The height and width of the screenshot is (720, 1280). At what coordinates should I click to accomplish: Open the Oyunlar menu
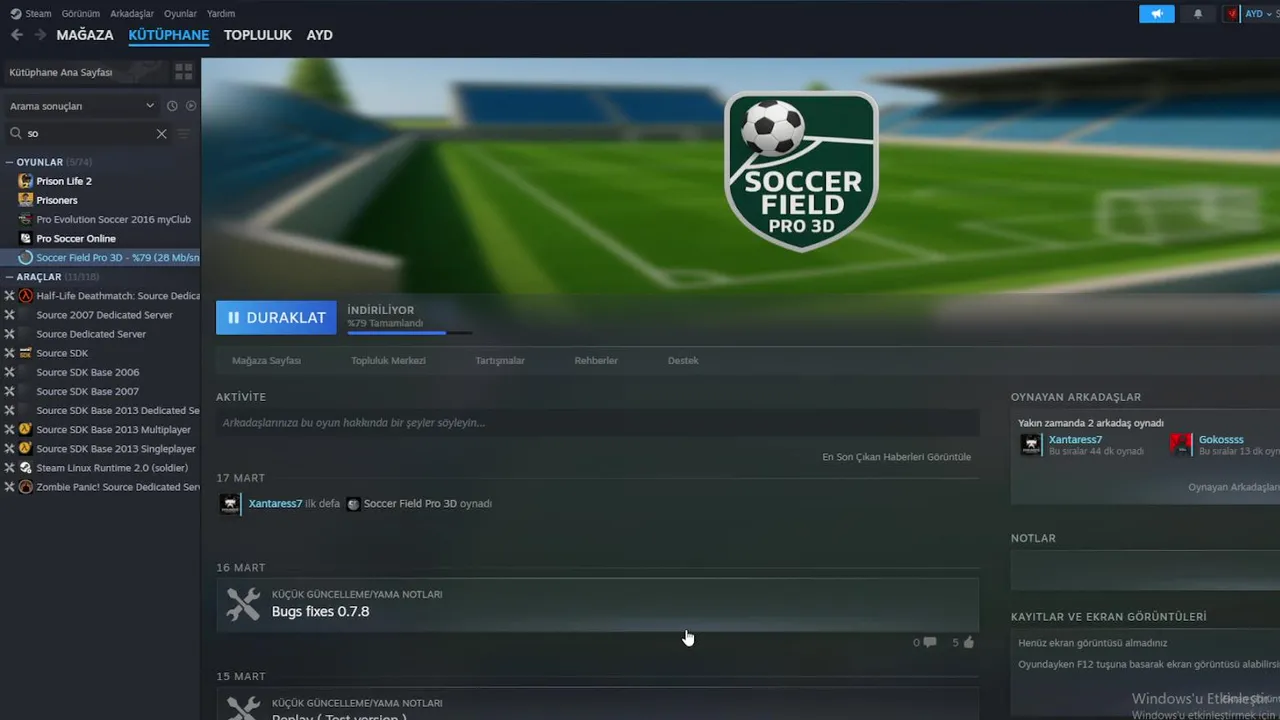[180, 13]
